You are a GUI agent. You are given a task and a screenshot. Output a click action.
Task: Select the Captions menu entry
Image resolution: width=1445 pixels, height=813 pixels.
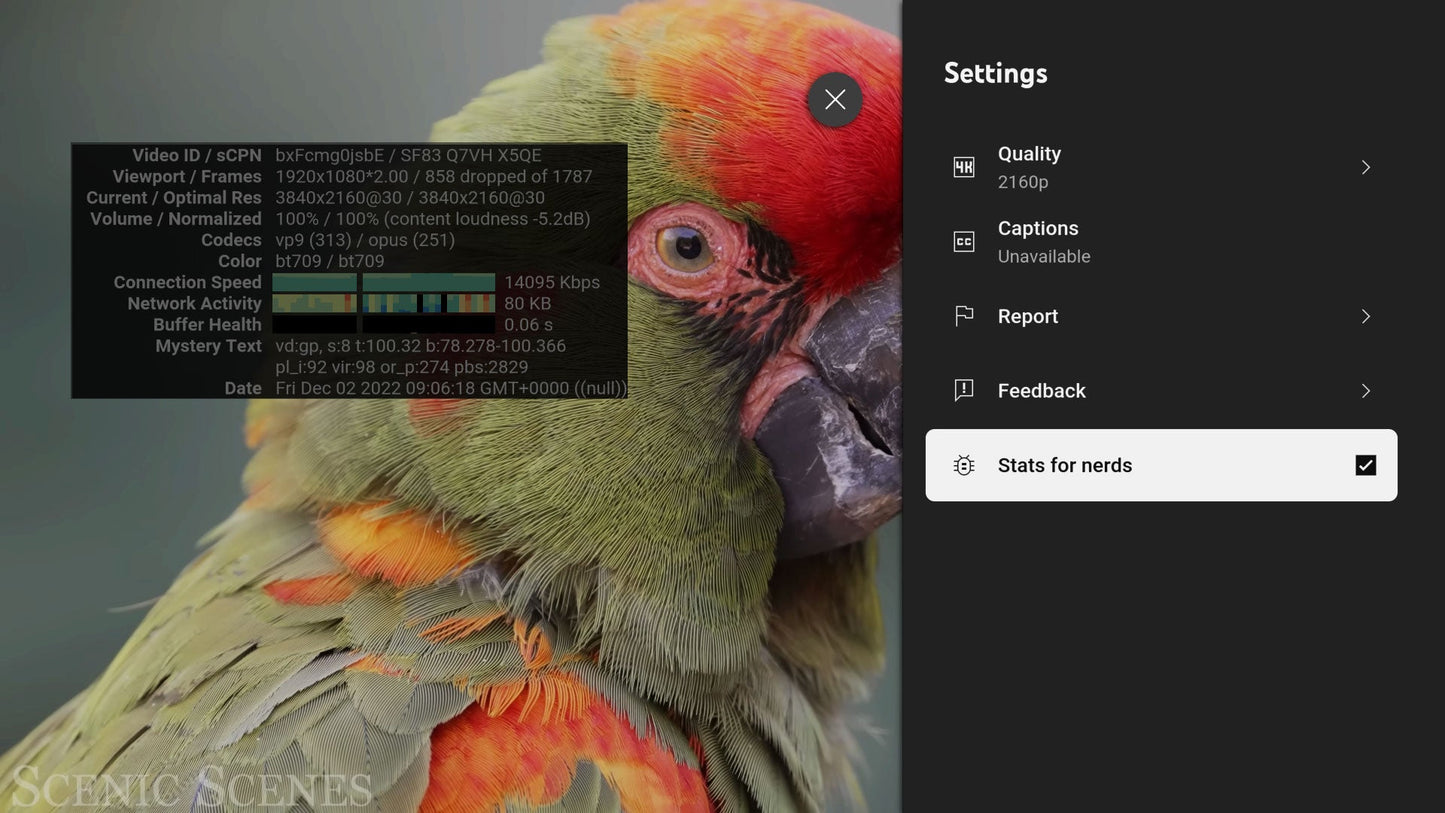point(1161,242)
